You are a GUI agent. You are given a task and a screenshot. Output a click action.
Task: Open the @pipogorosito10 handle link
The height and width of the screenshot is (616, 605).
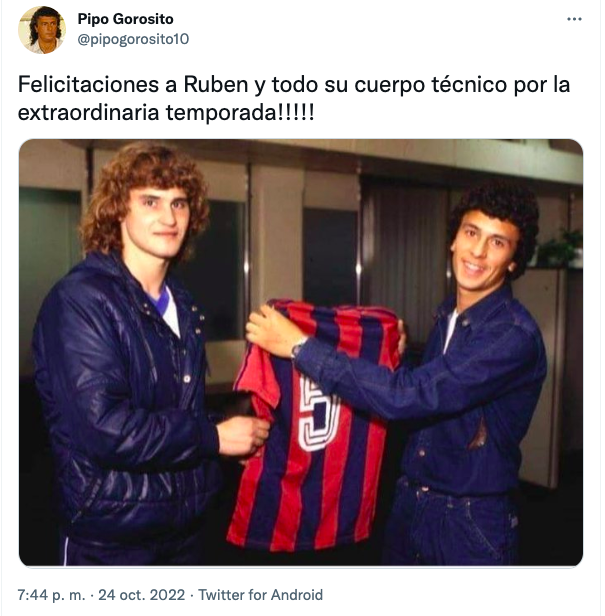coord(133,39)
